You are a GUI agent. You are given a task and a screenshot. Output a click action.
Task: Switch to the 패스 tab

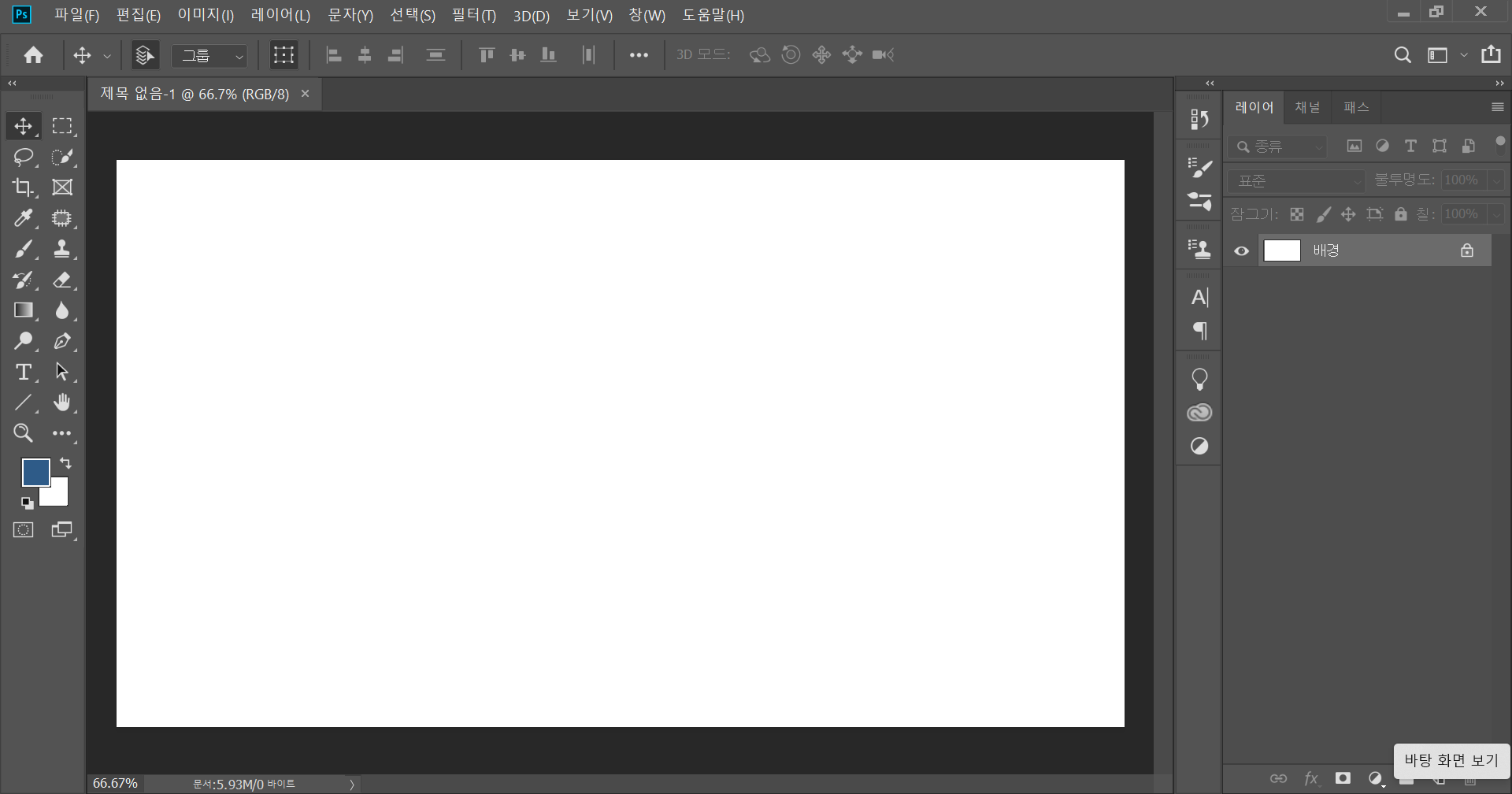pyautogui.click(x=1356, y=107)
